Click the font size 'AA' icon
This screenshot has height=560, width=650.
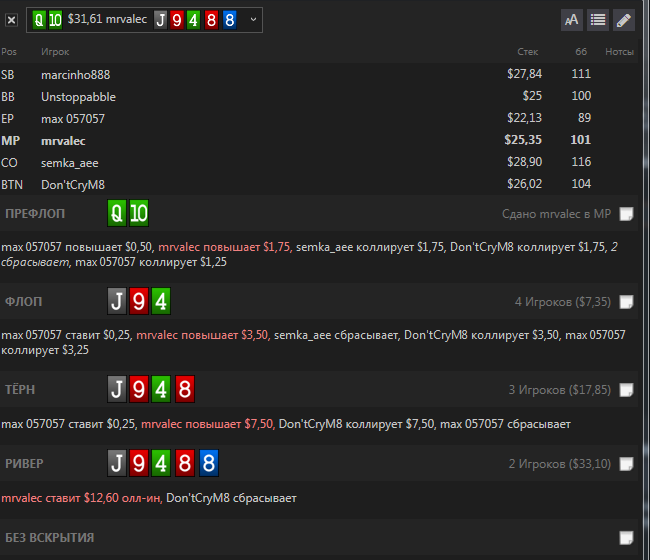point(572,19)
